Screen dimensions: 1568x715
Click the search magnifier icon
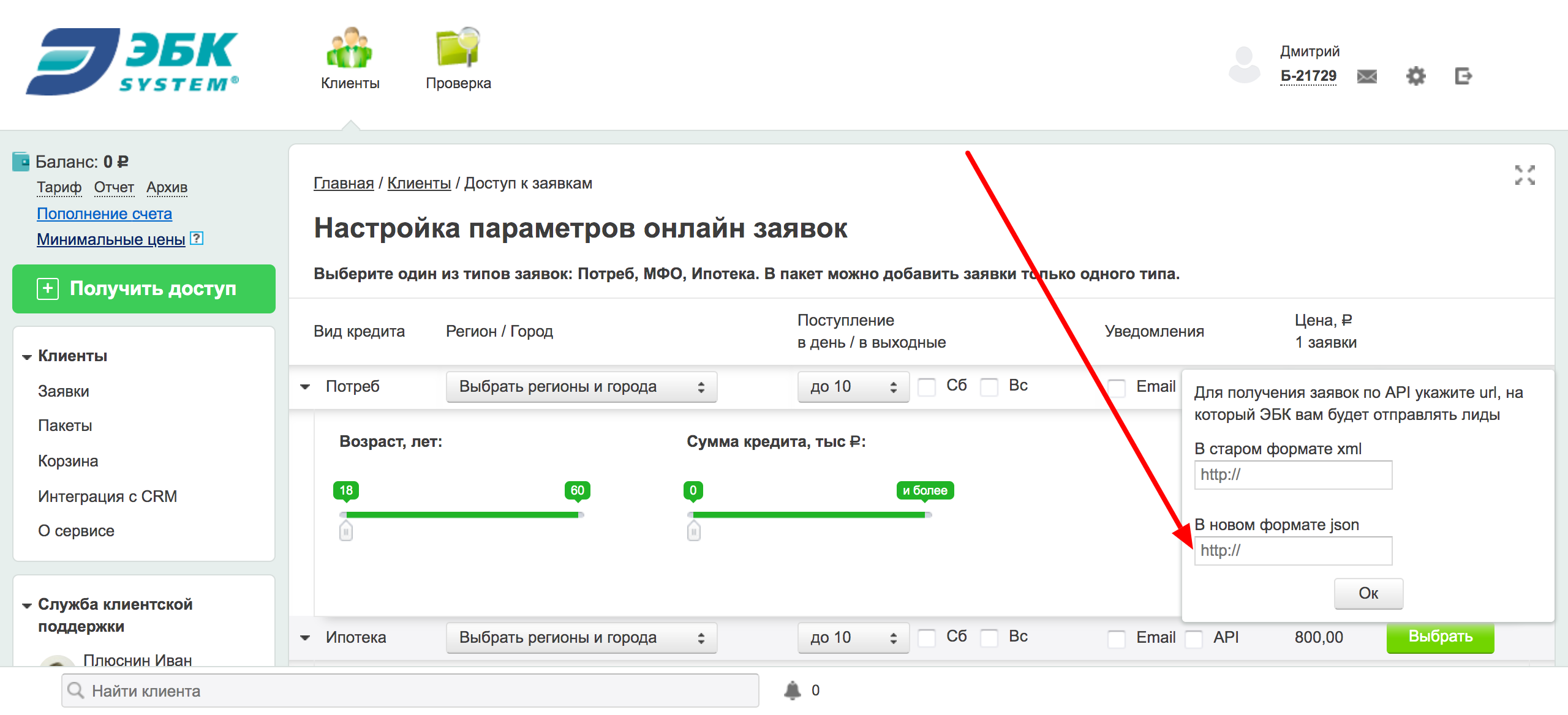point(76,691)
